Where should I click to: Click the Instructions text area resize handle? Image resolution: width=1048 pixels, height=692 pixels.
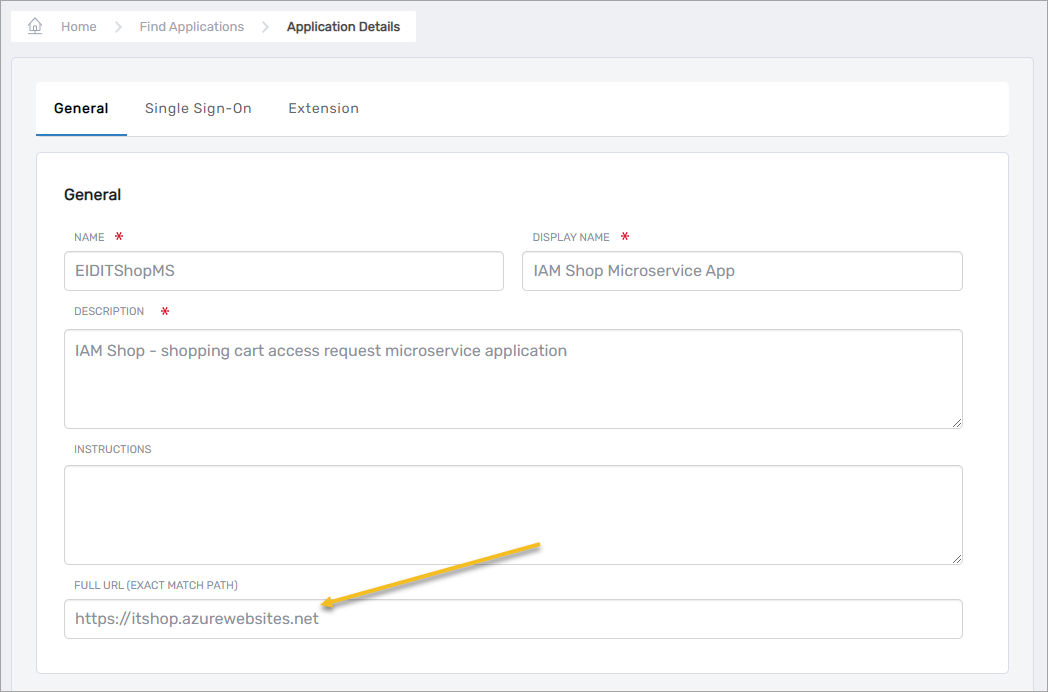956,558
